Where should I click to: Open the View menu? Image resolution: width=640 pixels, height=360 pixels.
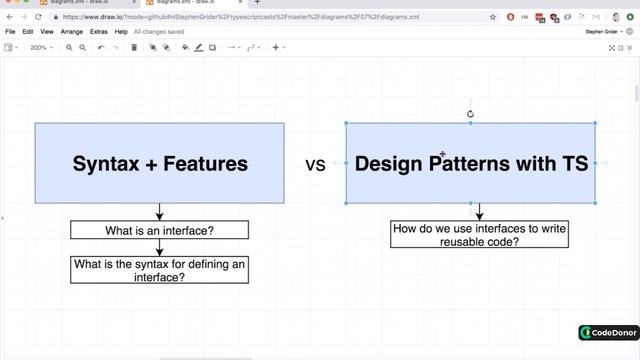point(47,31)
